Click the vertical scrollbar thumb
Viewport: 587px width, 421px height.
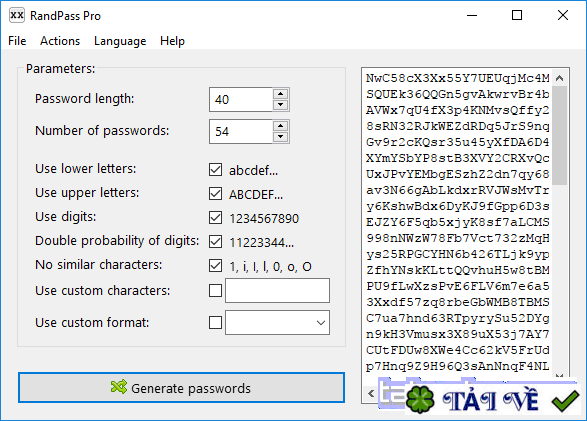(x=559, y=135)
